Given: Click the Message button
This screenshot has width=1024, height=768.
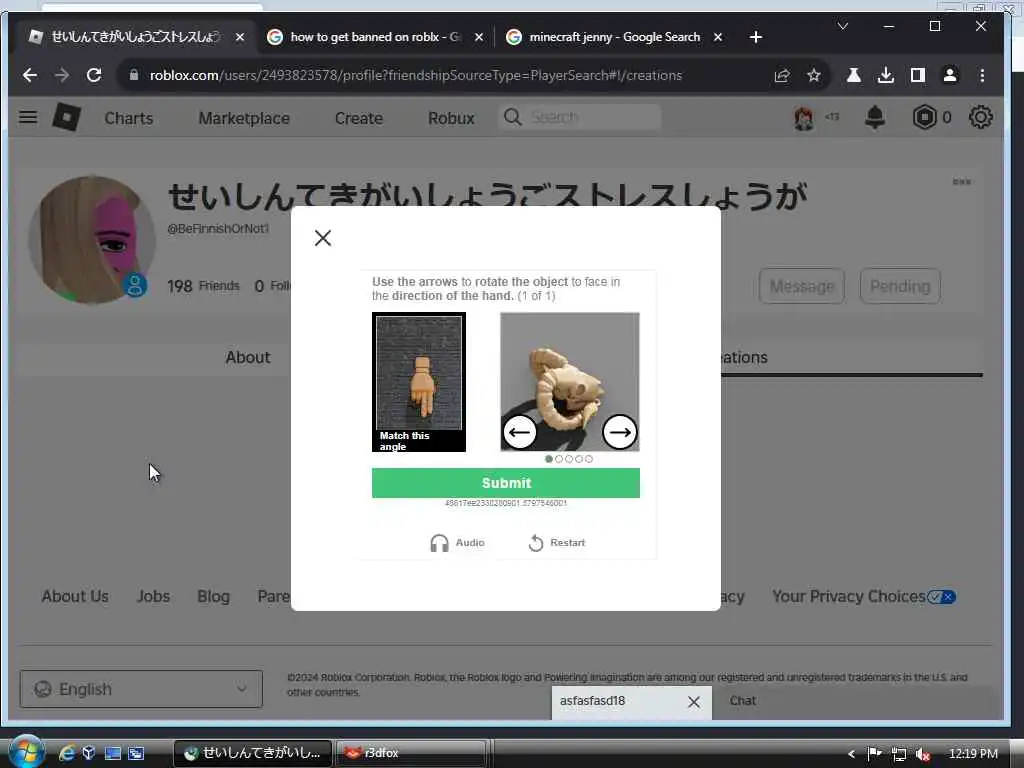Looking at the screenshot, I should 801,286.
